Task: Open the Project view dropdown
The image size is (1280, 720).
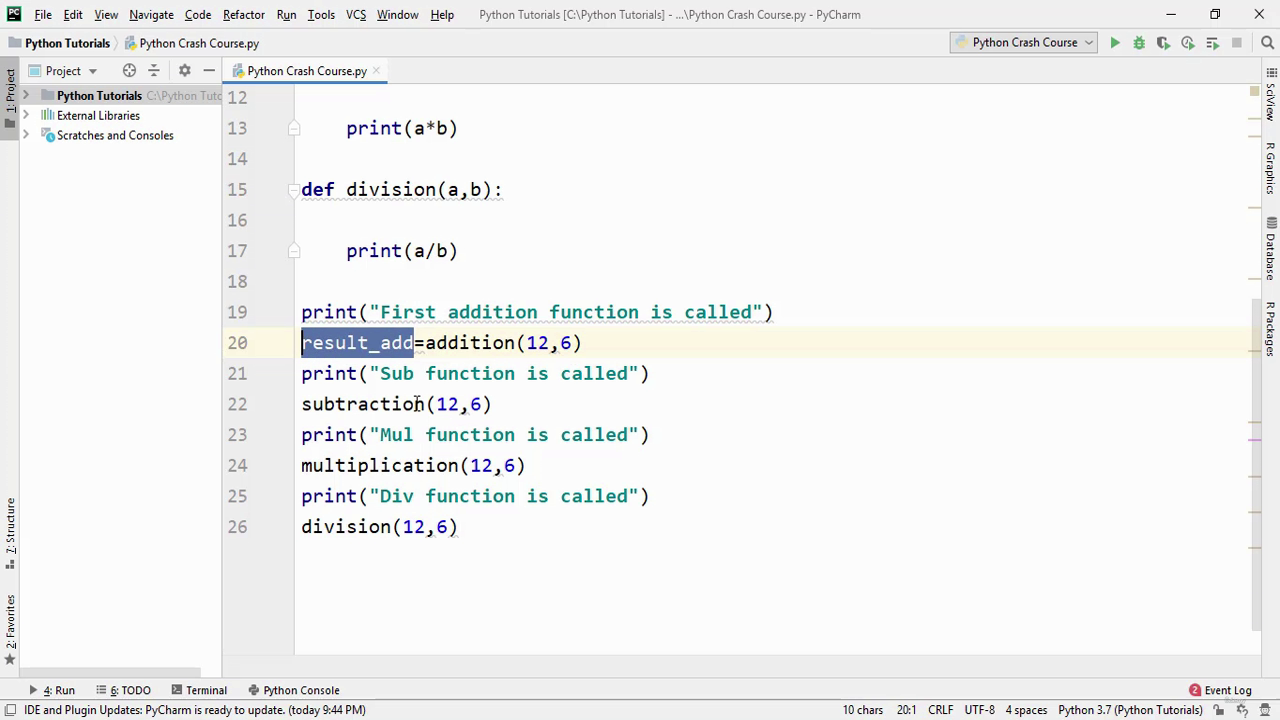Action: [71, 71]
